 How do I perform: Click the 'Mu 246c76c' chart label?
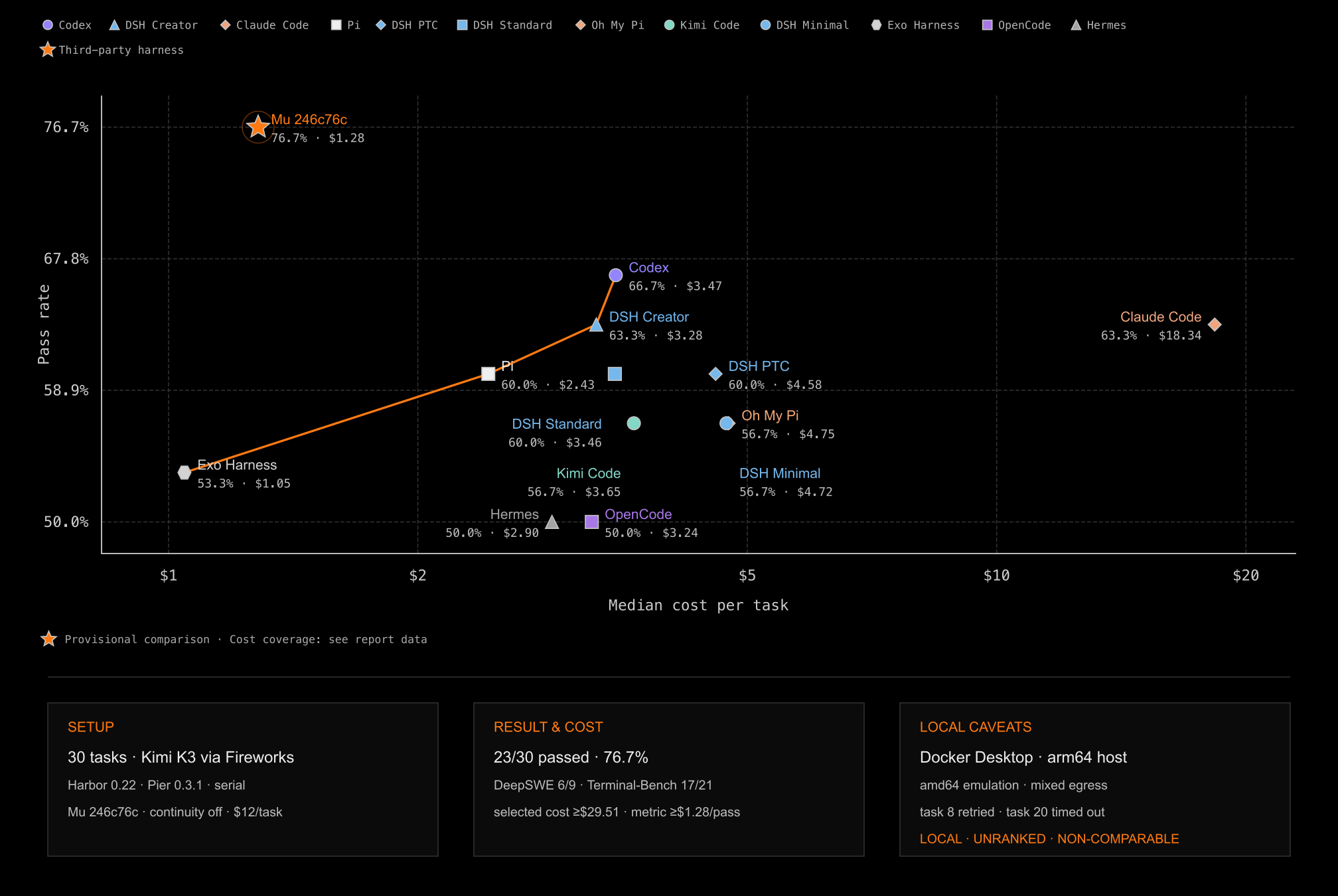point(309,119)
